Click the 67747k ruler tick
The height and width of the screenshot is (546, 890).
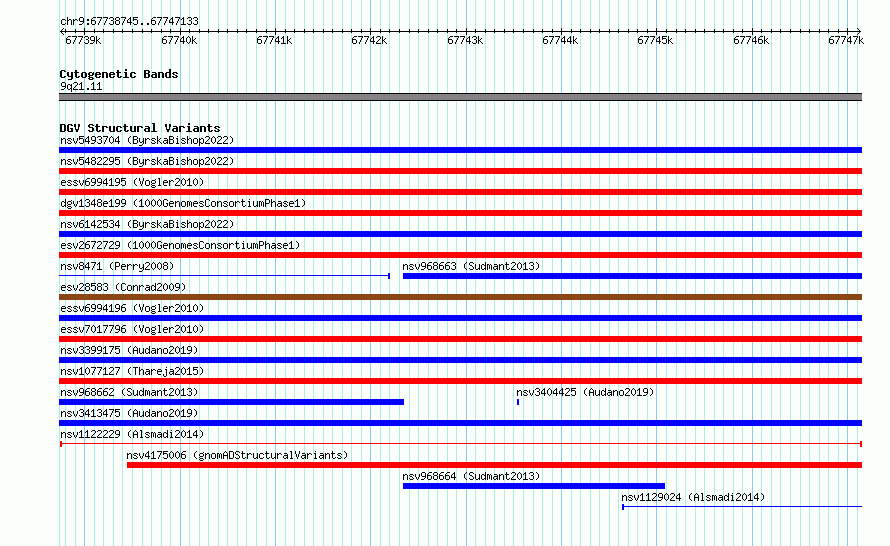point(846,40)
